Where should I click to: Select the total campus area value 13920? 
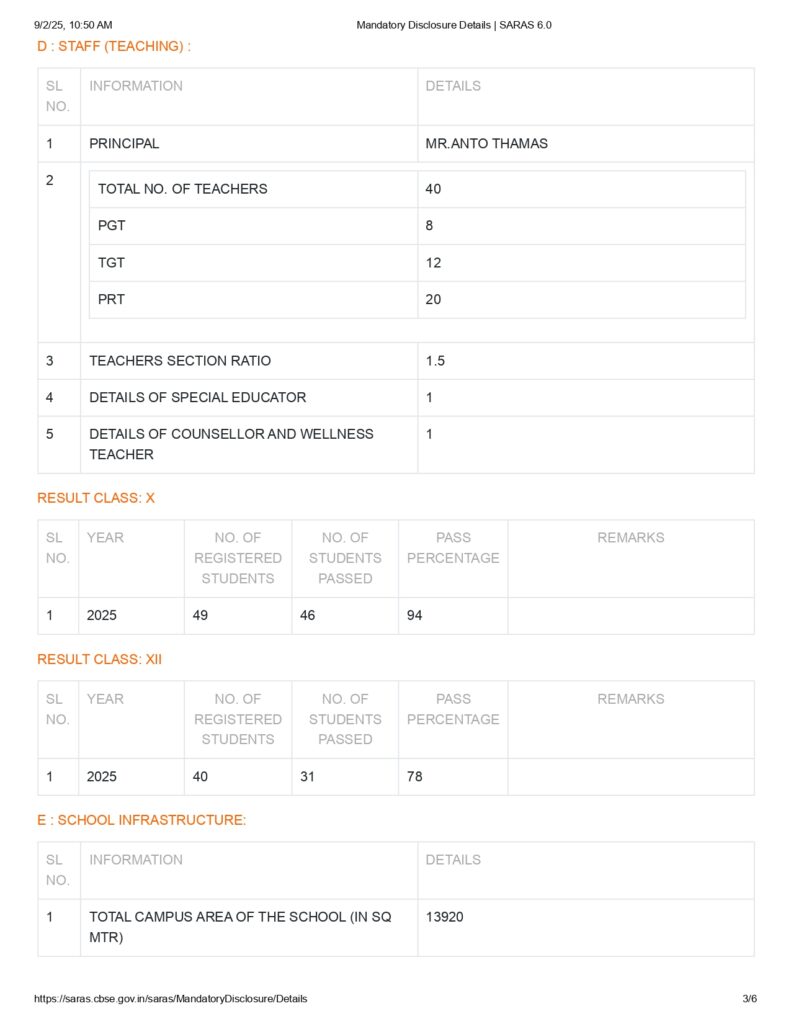pyautogui.click(x=444, y=917)
